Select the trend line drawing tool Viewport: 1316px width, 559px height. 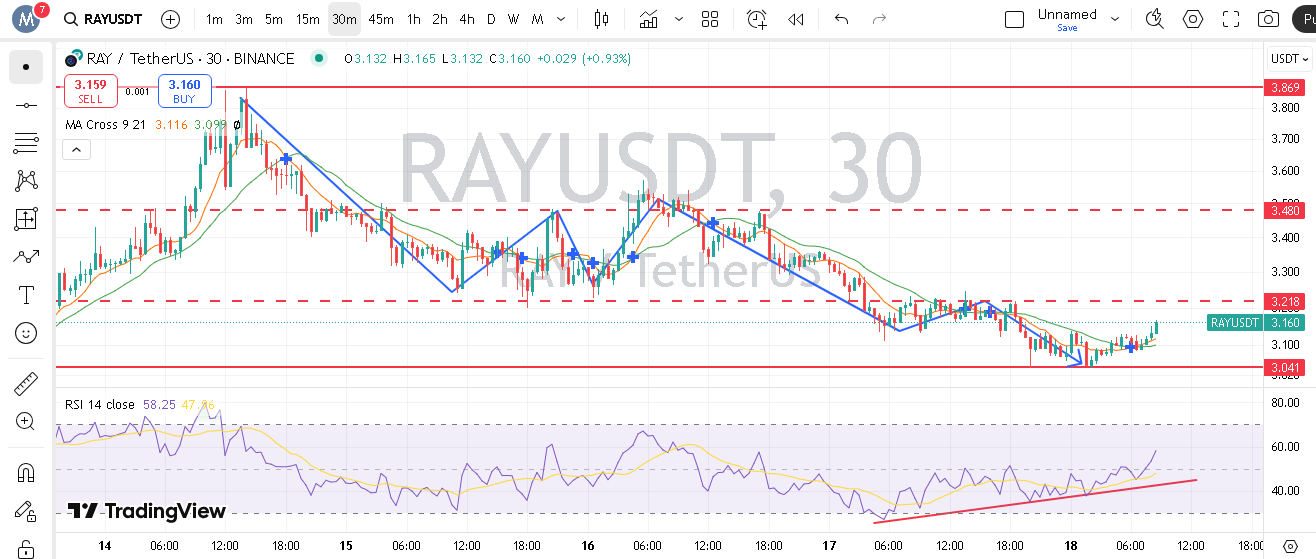26,105
